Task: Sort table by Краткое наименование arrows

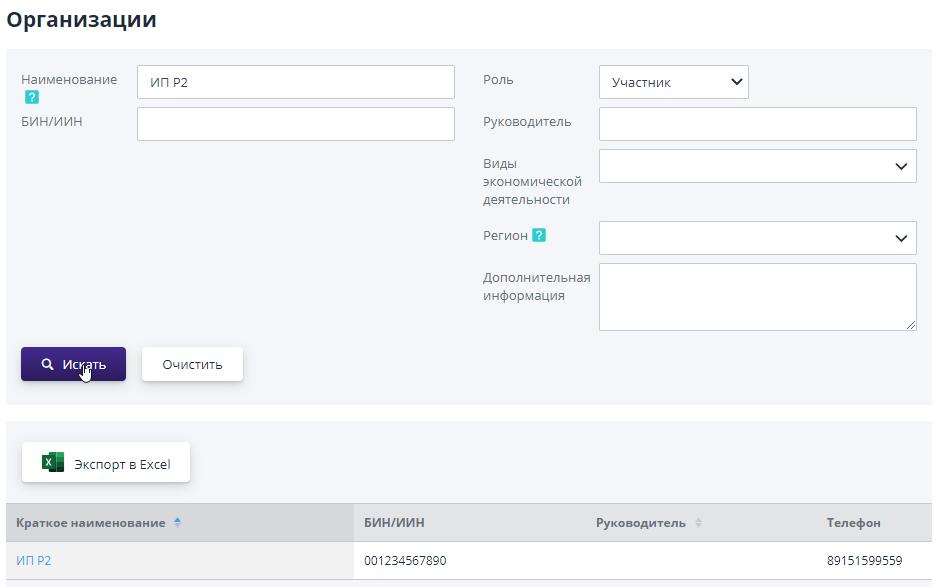Action: tap(177, 522)
